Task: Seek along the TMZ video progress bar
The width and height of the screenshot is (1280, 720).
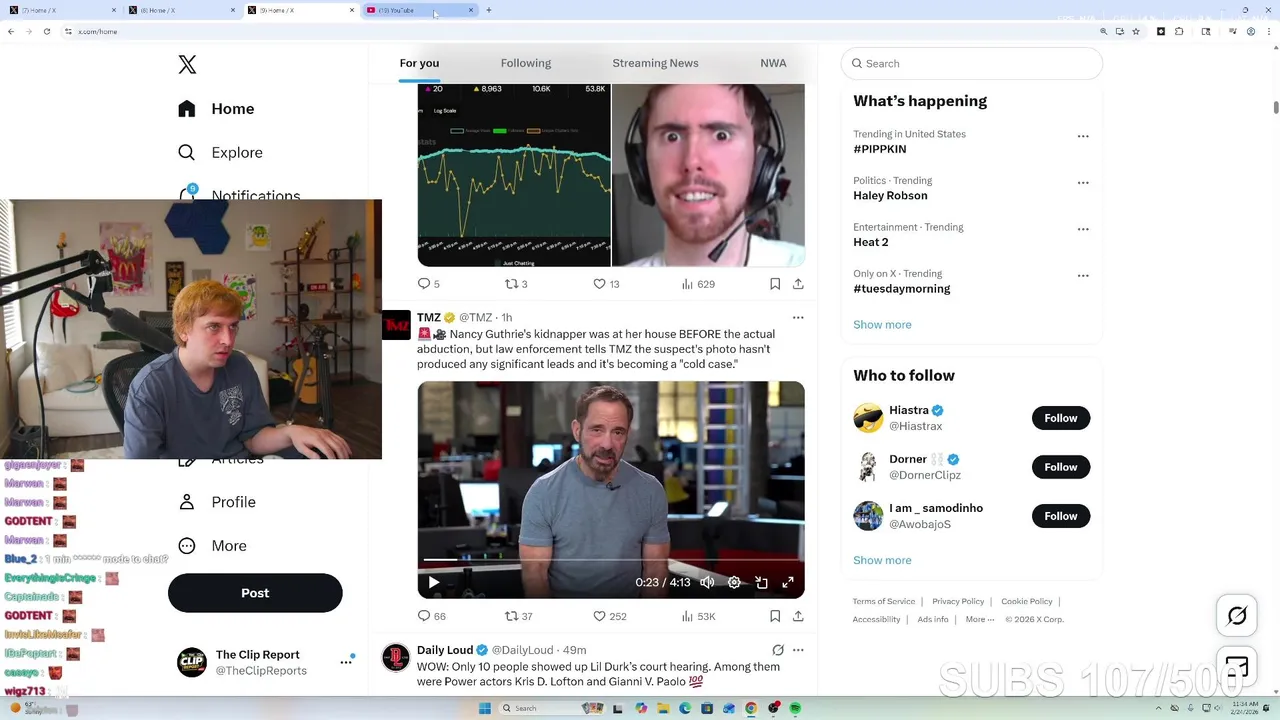Action: click(611, 560)
